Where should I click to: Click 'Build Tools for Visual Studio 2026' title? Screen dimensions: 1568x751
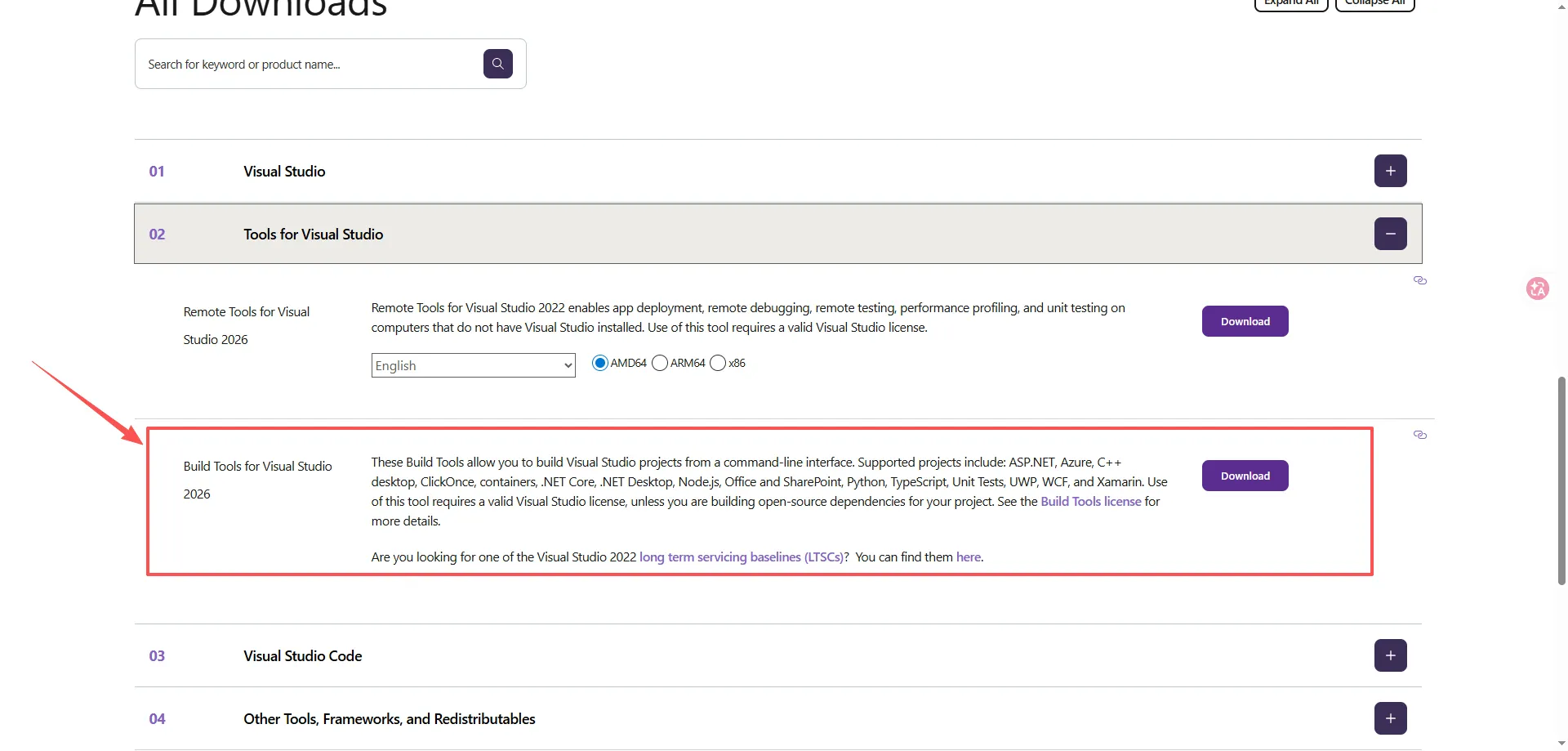tap(257, 480)
